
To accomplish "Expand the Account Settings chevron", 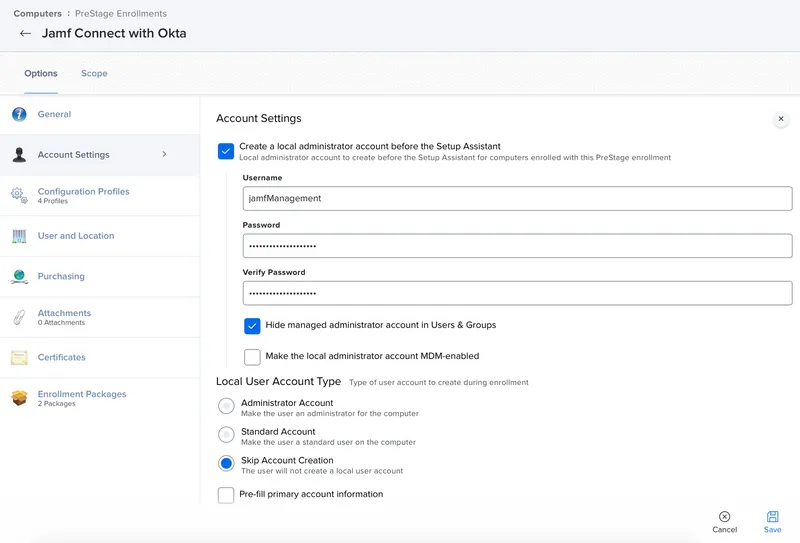I will click(x=164, y=154).
